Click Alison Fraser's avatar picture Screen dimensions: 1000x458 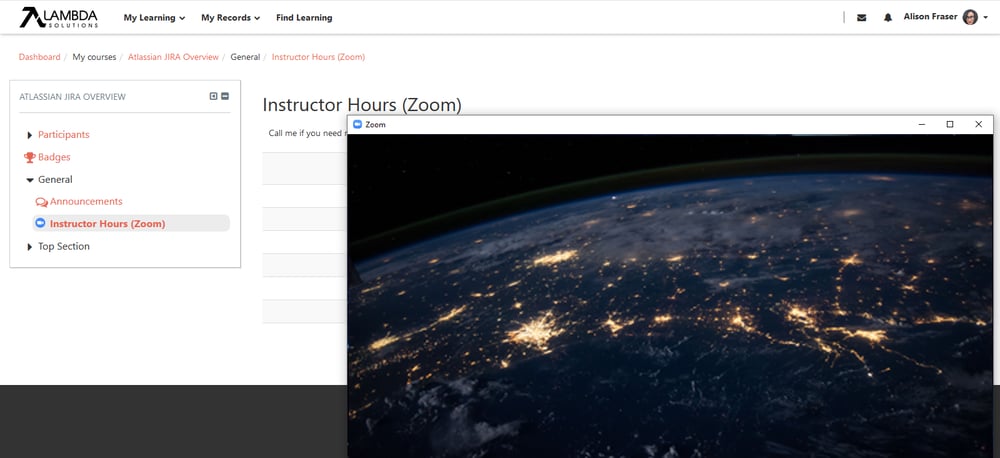pos(970,17)
